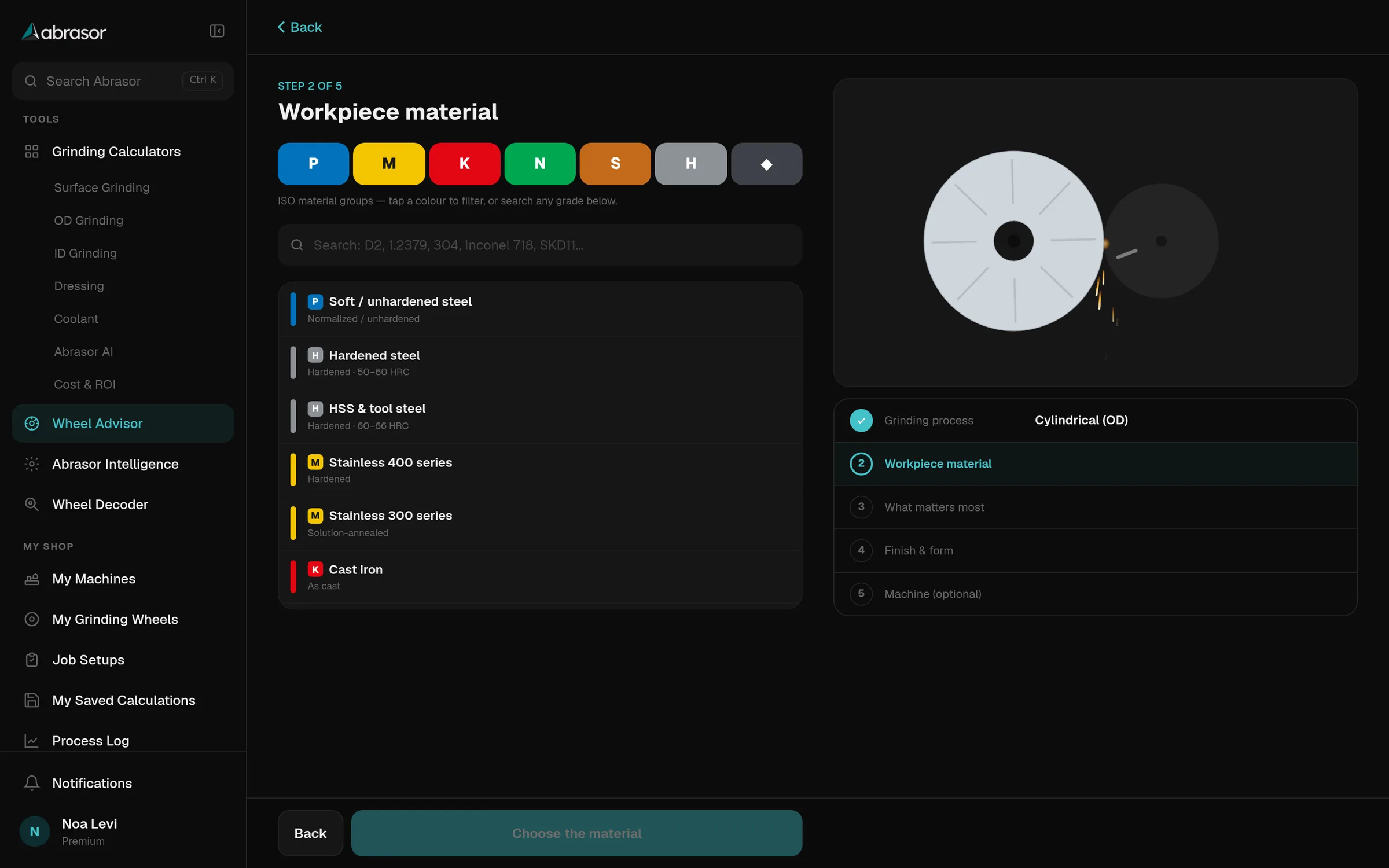Click the Abrasor Intelligence sun icon
Screen dimensions: 1389x868
coord(32,464)
